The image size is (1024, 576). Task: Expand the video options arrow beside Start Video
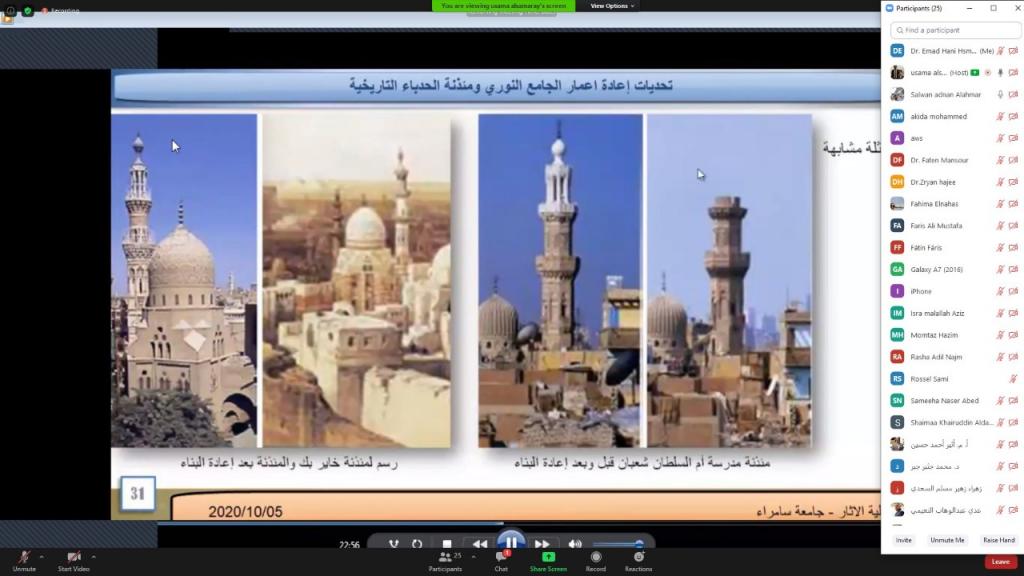(94, 557)
